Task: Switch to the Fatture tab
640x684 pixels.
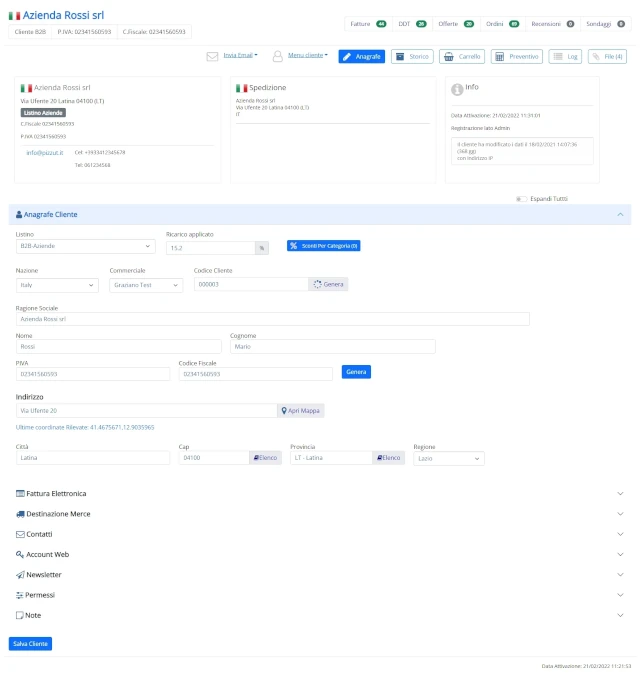Action: click(x=368, y=24)
